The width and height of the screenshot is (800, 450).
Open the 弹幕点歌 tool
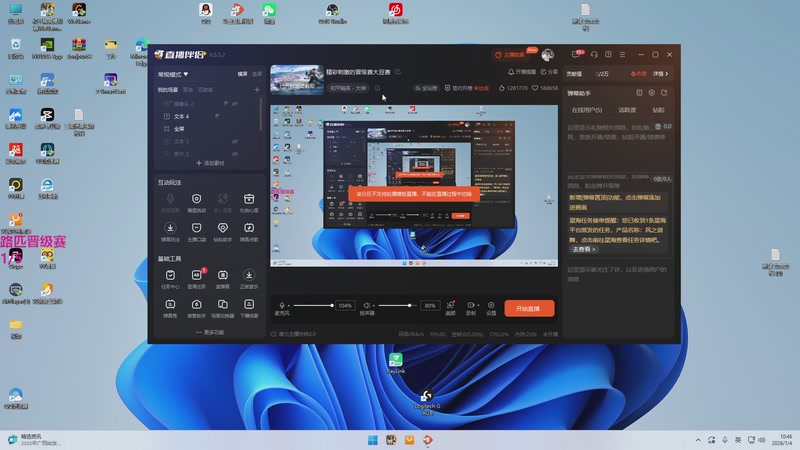(x=248, y=231)
